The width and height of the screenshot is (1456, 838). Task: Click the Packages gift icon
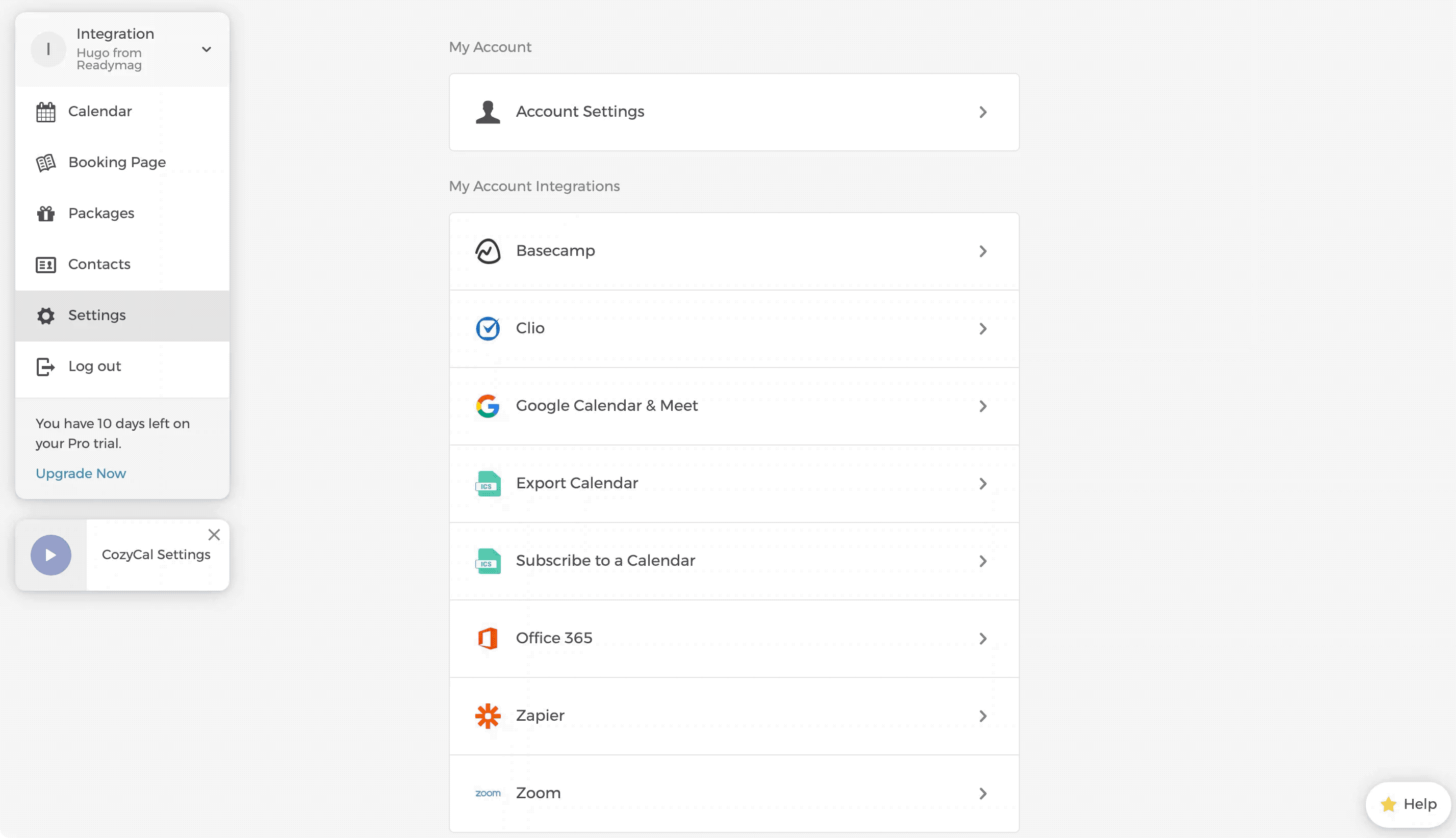pos(45,214)
